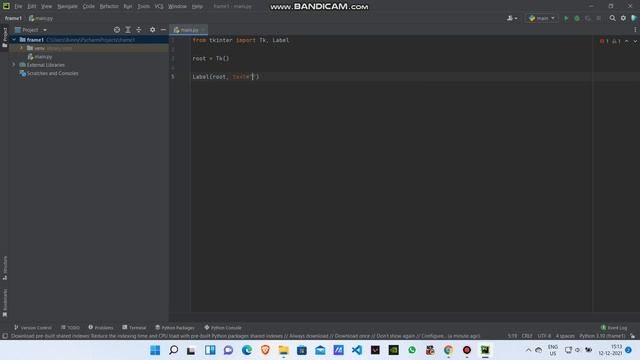Open the Window menu
This screenshot has width=640, height=360.
point(177,6)
